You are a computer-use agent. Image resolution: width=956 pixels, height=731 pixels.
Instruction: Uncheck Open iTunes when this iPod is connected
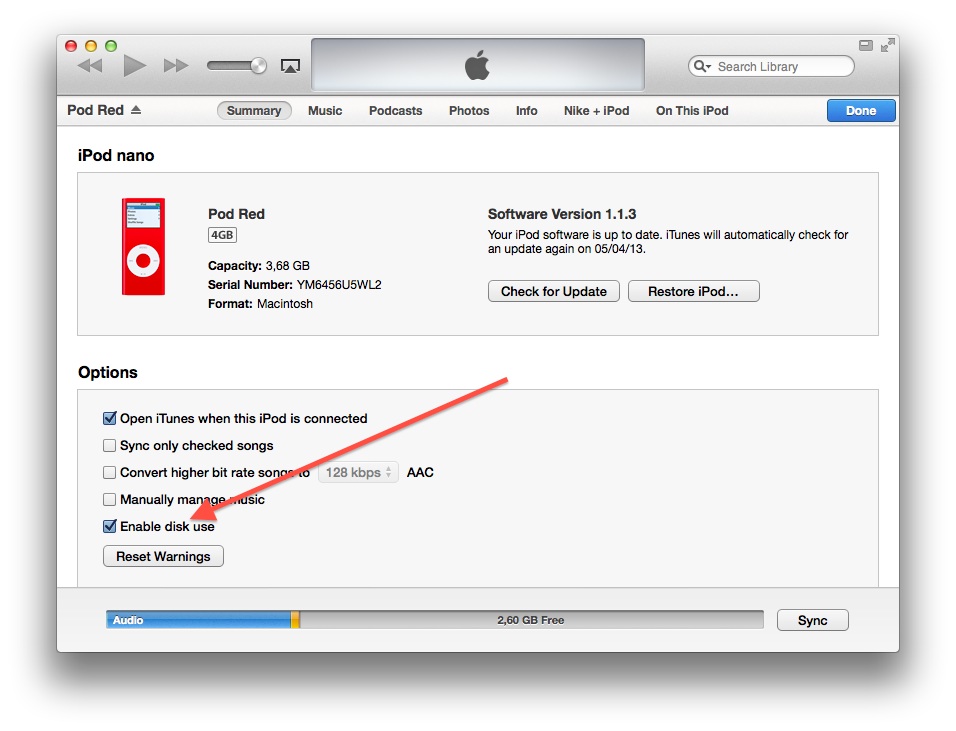click(x=110, y=418)
